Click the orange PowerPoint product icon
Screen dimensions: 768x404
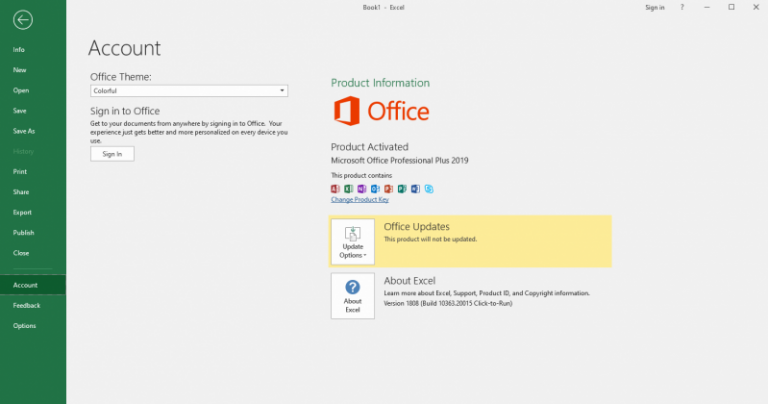388,188
